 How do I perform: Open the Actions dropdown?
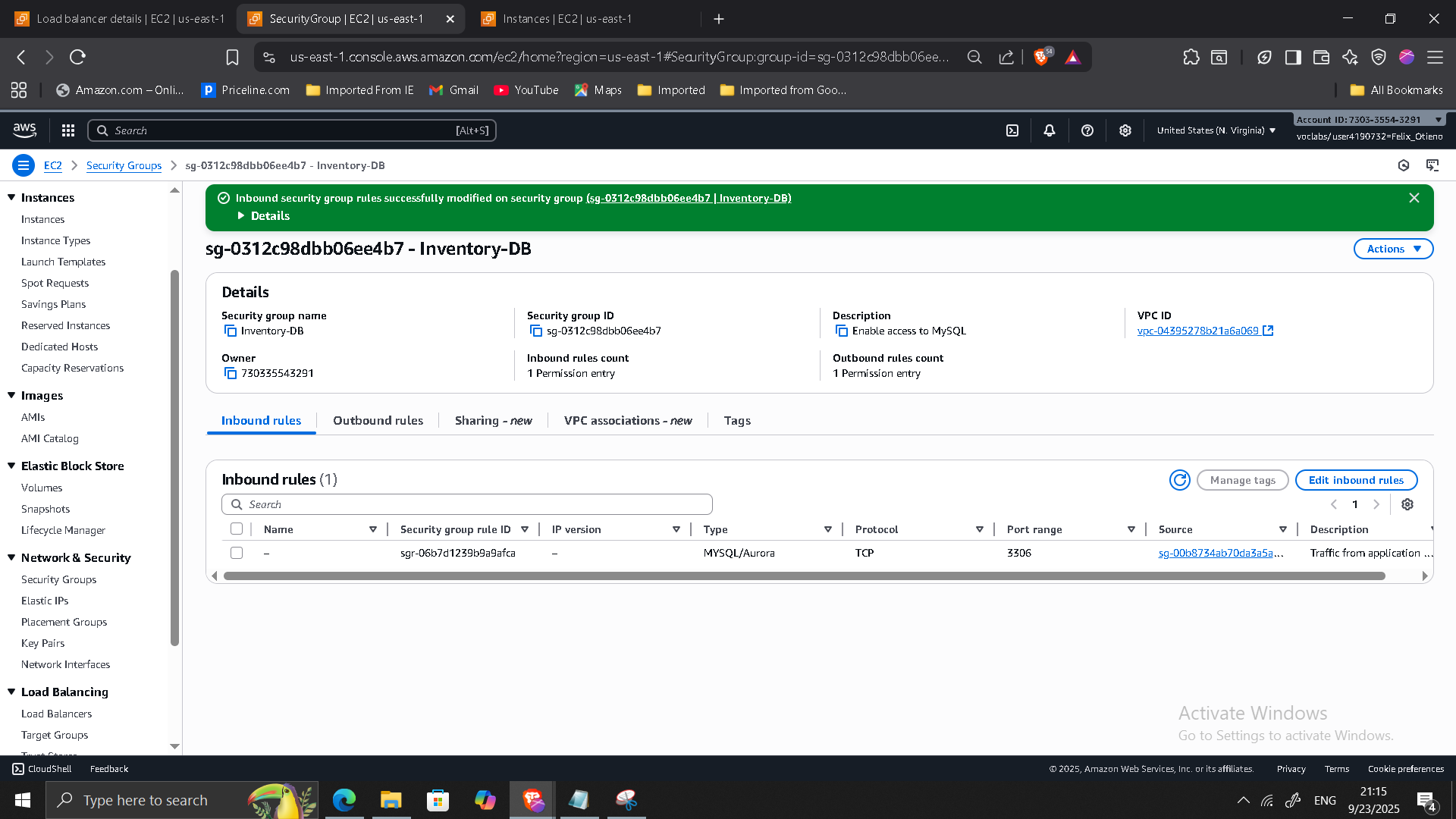pyautogui.click(x=1393, y=249)
